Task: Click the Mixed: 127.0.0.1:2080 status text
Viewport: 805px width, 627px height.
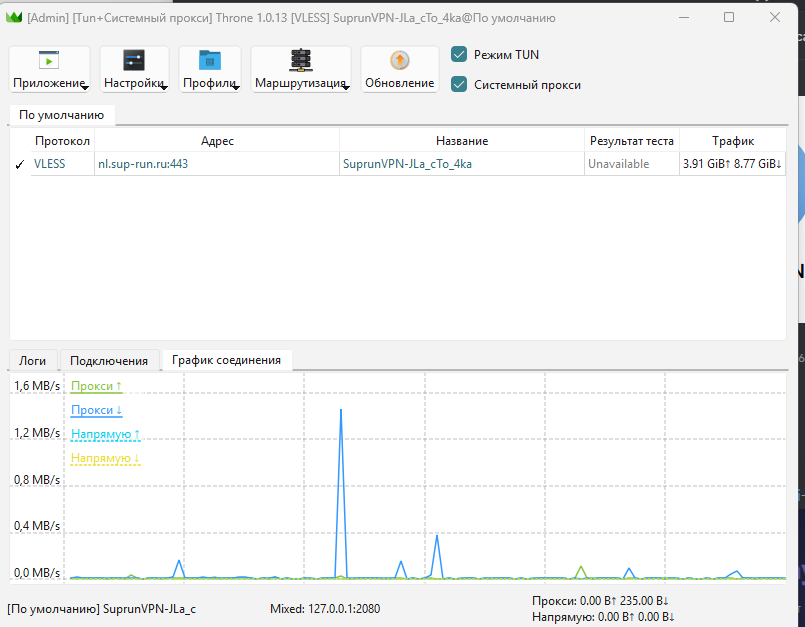Action: click(325, 609)
